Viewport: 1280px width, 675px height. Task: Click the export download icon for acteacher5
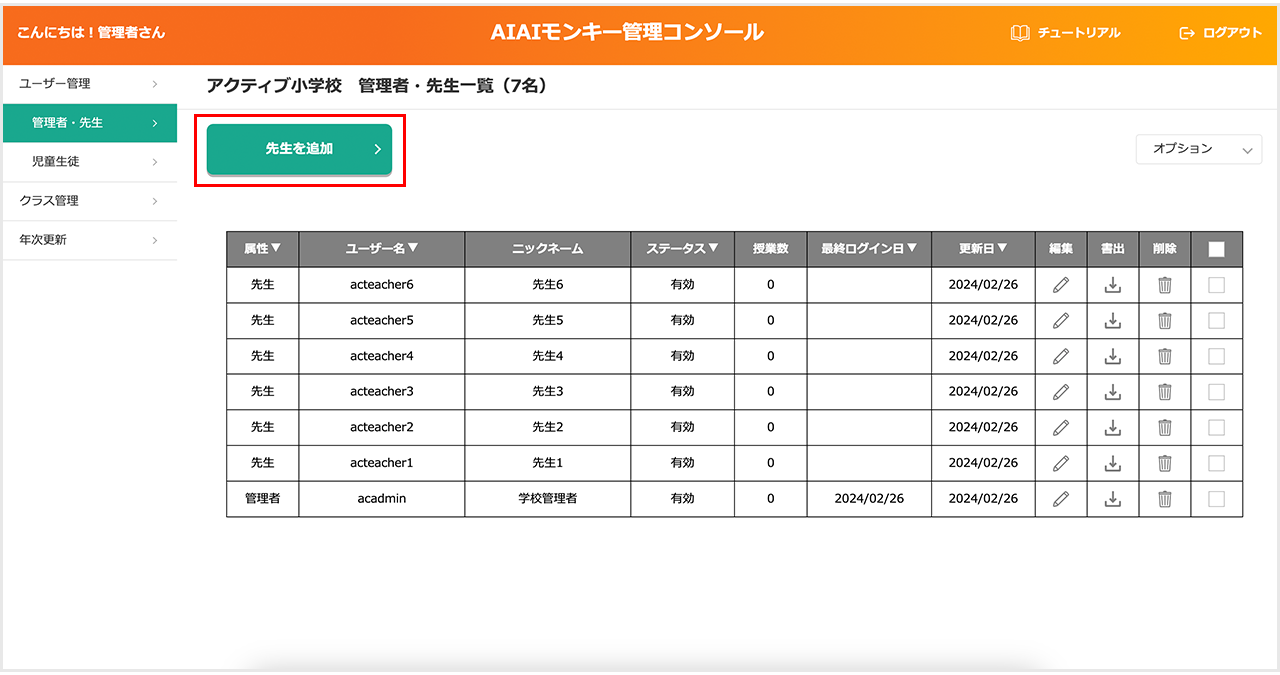pos(1112,321)
